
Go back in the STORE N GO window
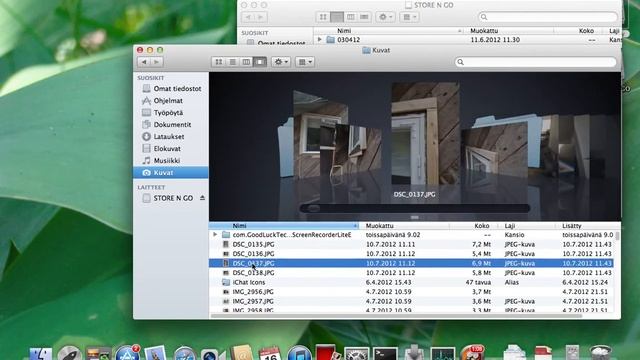pos(248,17)
